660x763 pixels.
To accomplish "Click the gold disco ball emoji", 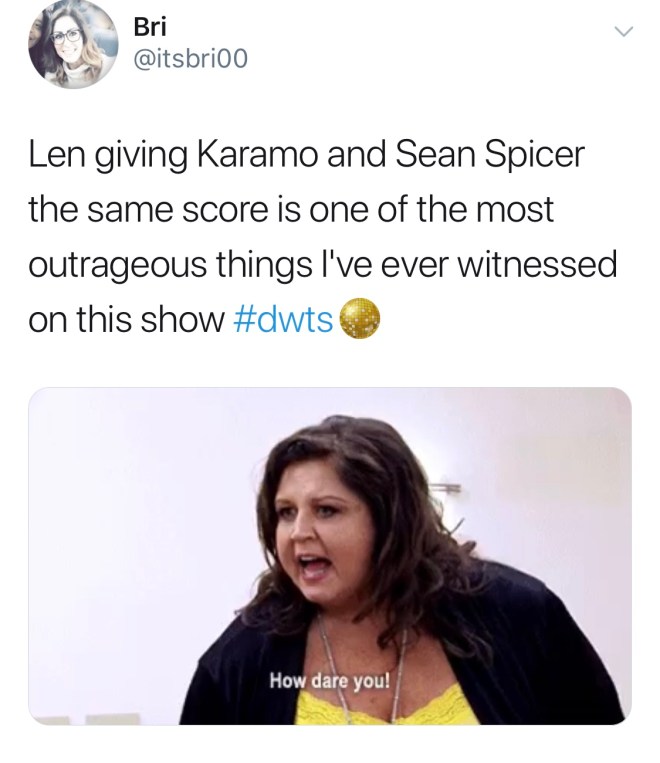I will [x=359, y=318].
